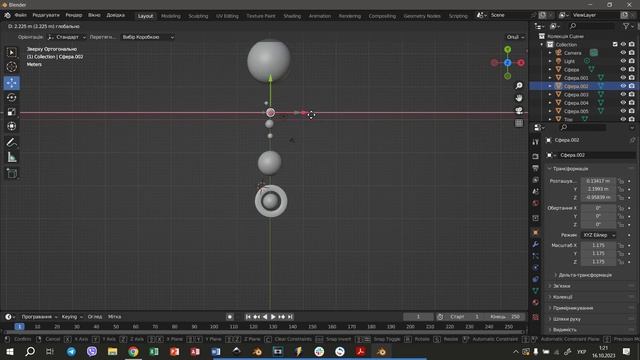640x360 pixels.
Task: Uncheck the Collection exclude checkbox
Action: tap(615, 44)
